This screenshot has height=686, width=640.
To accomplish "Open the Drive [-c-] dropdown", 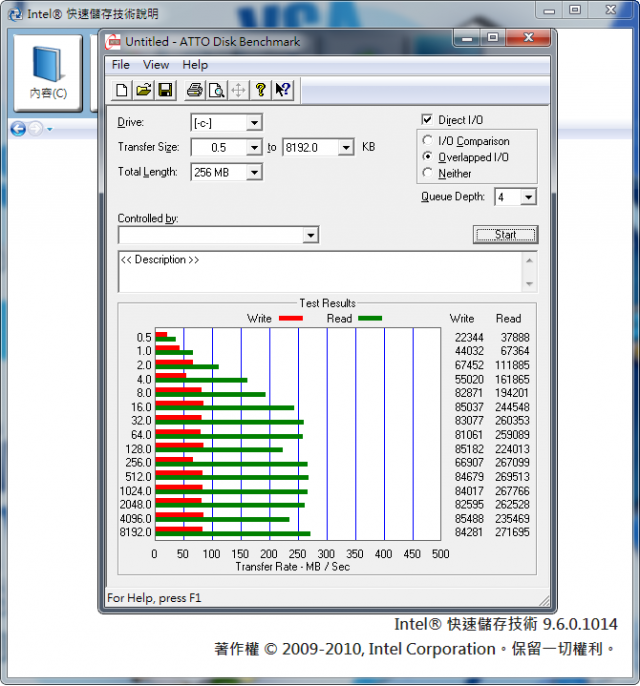I will [x=254, y=123].
